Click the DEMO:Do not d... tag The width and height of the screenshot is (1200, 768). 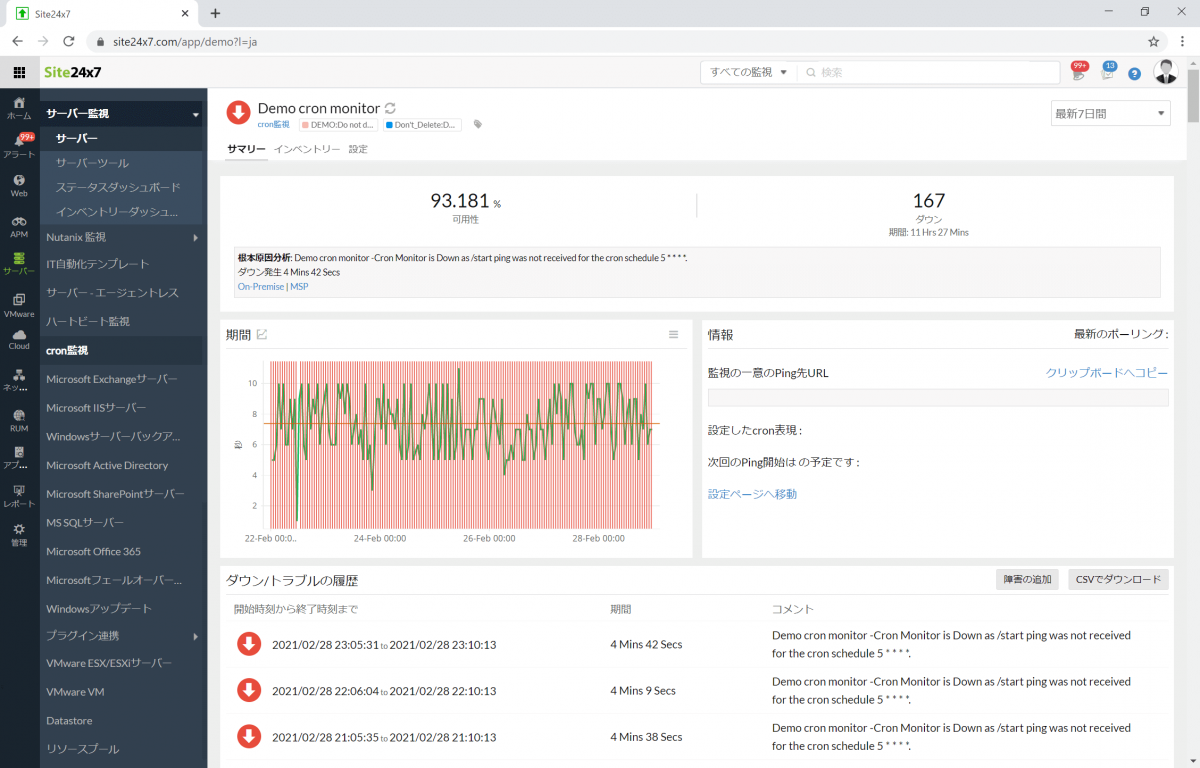pyautogui.click(x=337, y=125)
